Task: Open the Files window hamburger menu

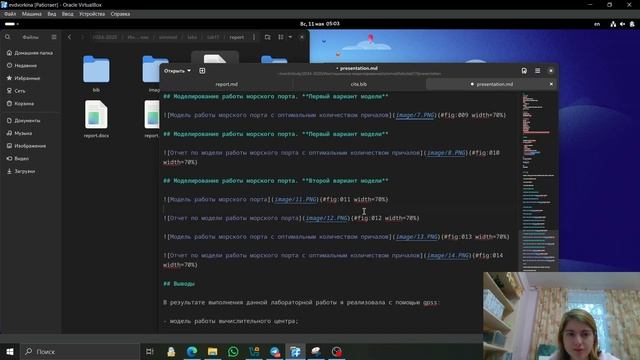Action: 54,37
